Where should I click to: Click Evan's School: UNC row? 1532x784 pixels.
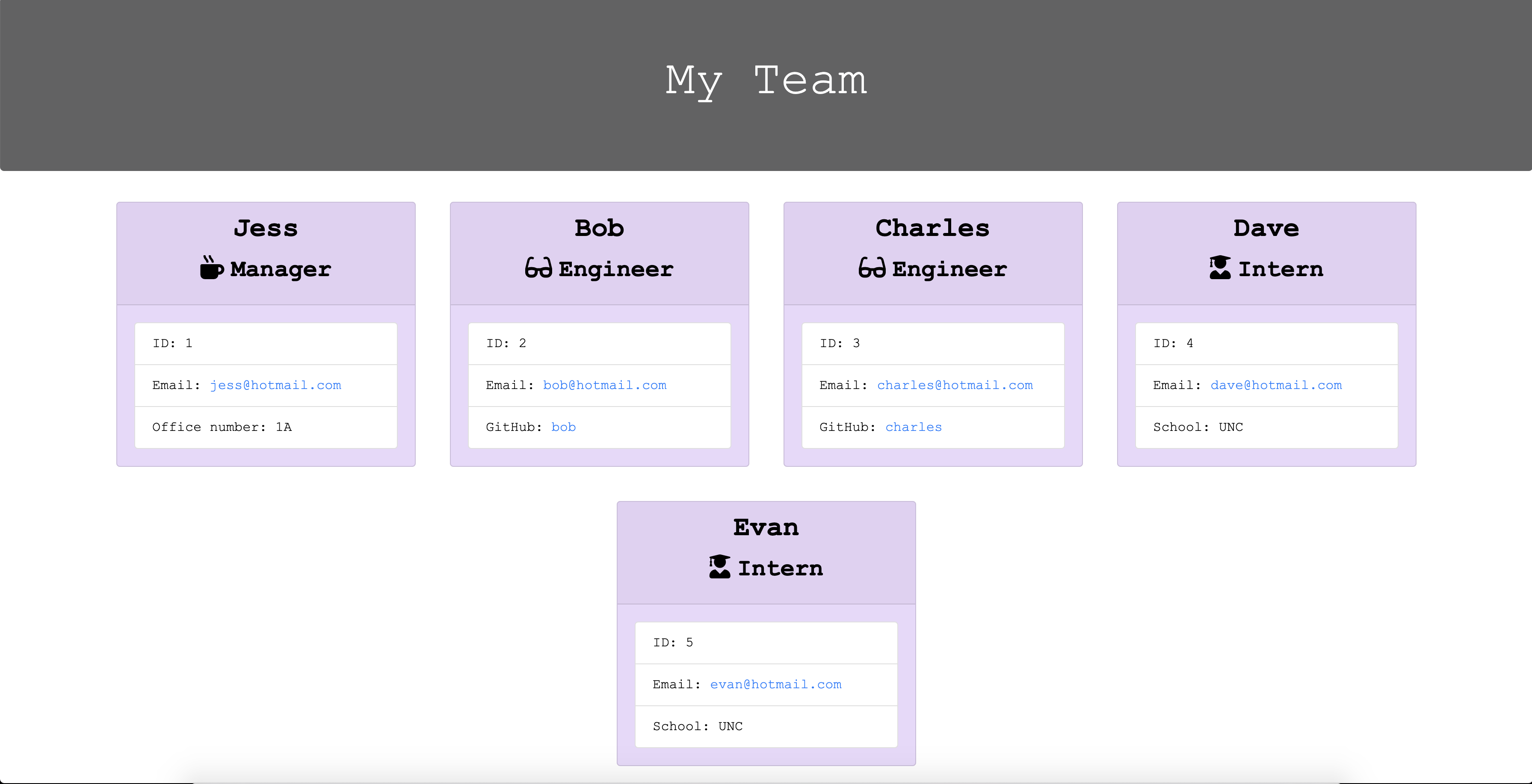[x=766, y=726]
